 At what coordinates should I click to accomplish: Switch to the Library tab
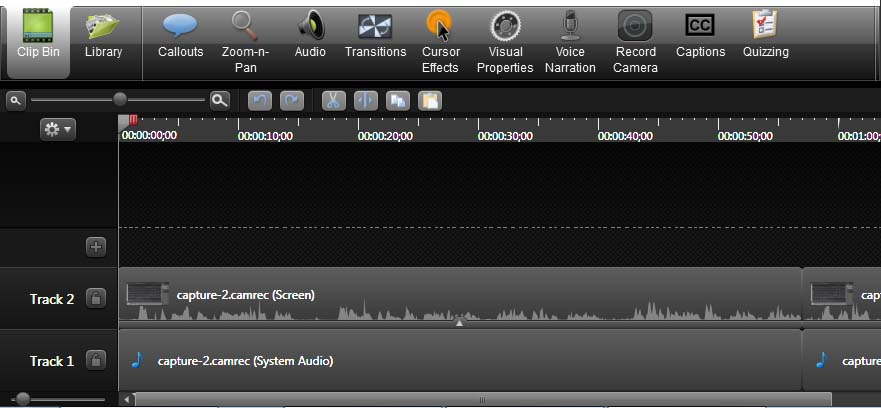(103, 38)
